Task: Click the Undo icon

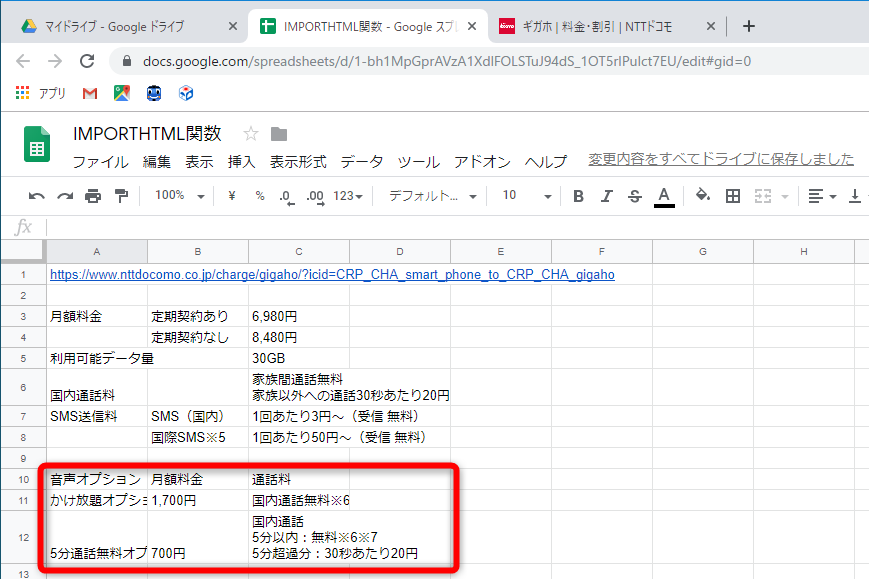Action: coord(38,196)
